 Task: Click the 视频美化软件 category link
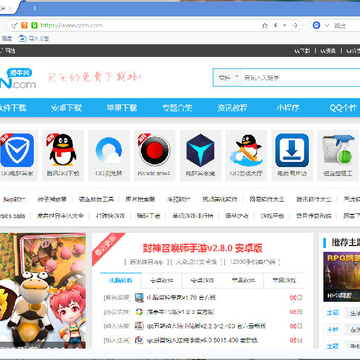(220, 199)
